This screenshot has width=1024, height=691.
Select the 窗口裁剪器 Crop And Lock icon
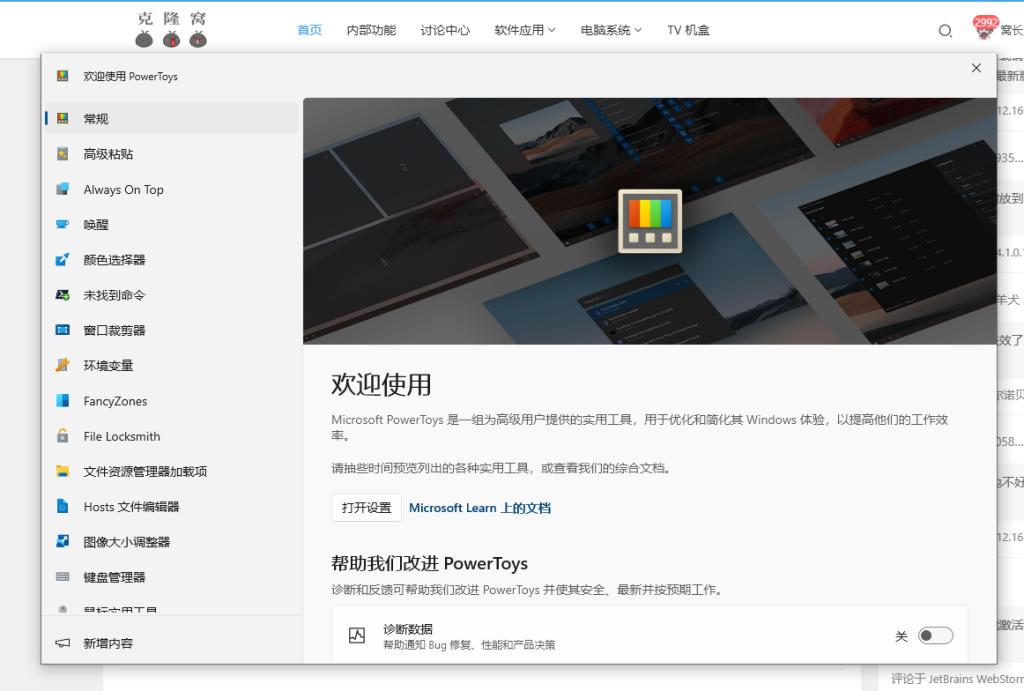(x=63, y=330)
